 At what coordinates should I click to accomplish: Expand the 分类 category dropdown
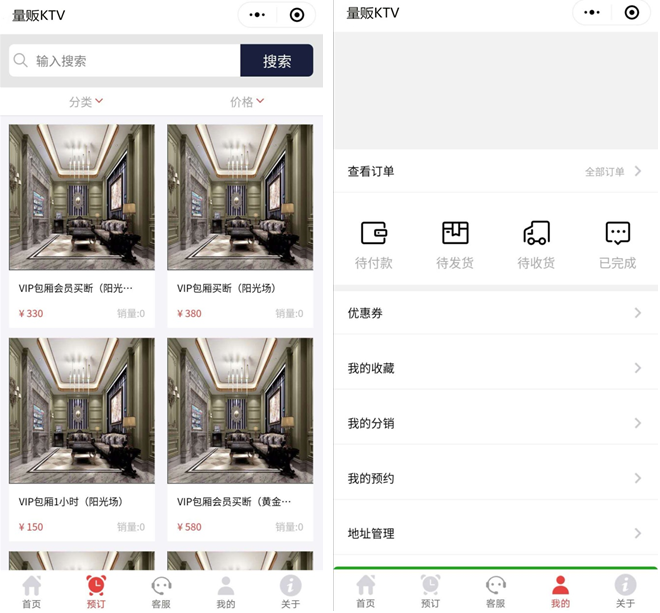[86, 102]
